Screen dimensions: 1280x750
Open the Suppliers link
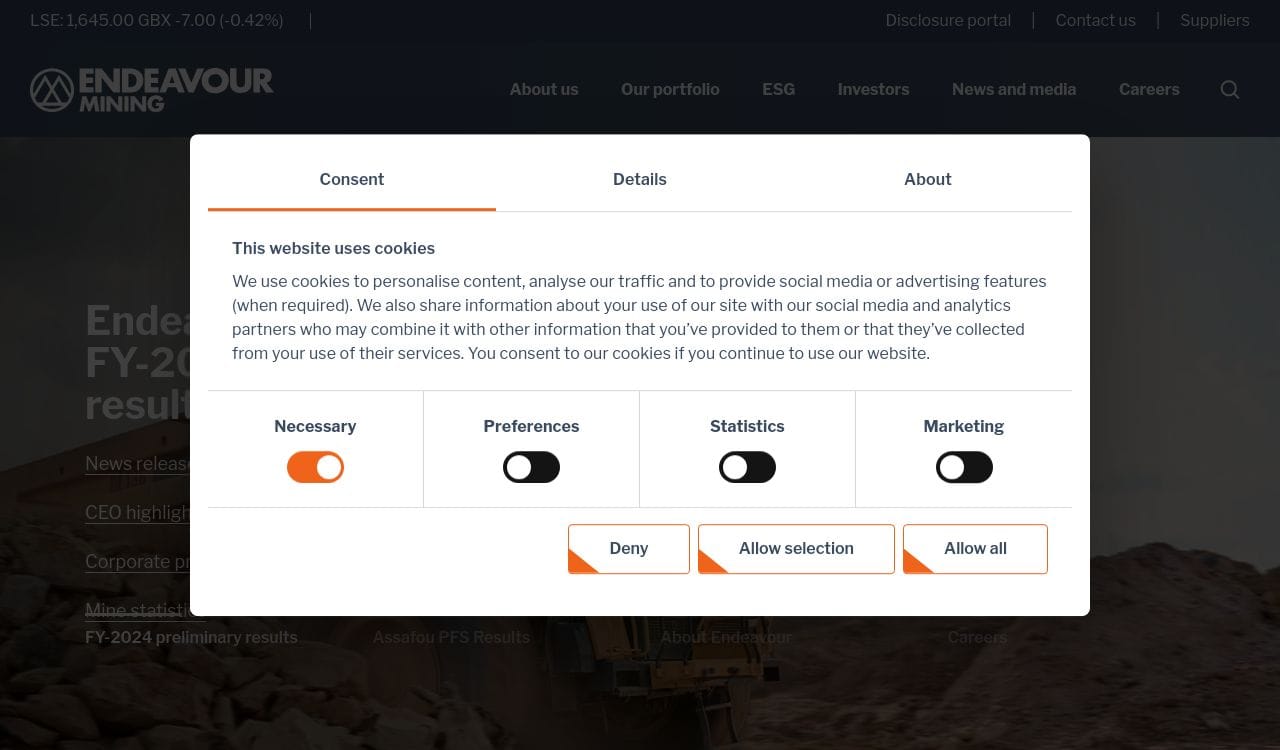tap(1214, 21)
